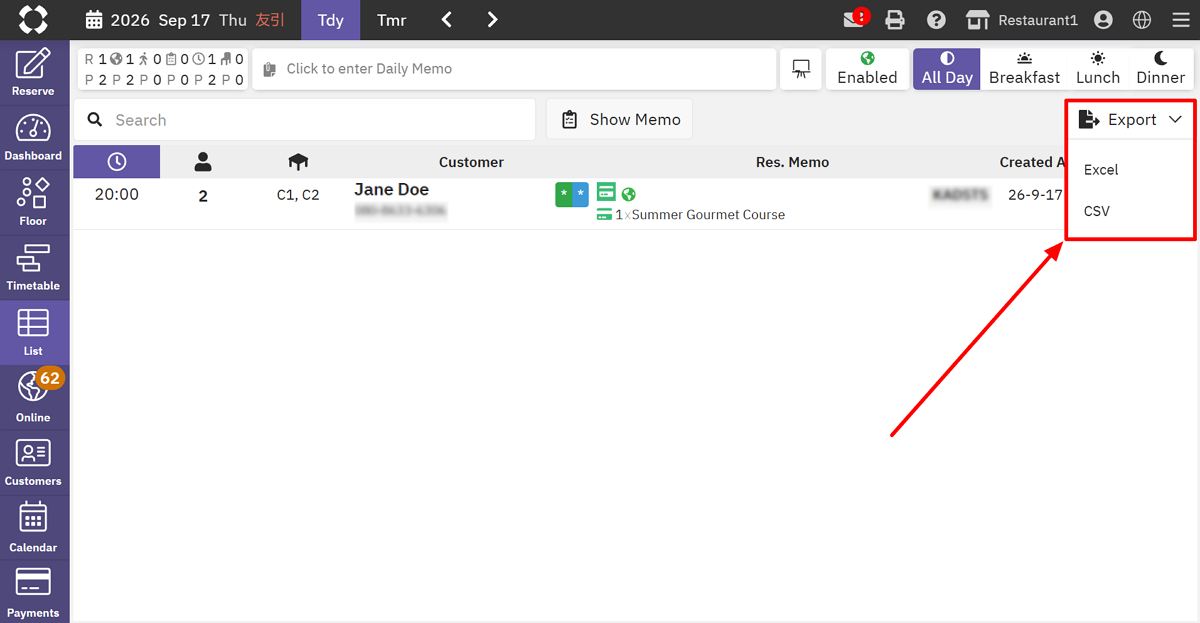The width and height of the screenshot is (1200, 623).
Task: Go to the previous day arrow
Action: (447, 20)
